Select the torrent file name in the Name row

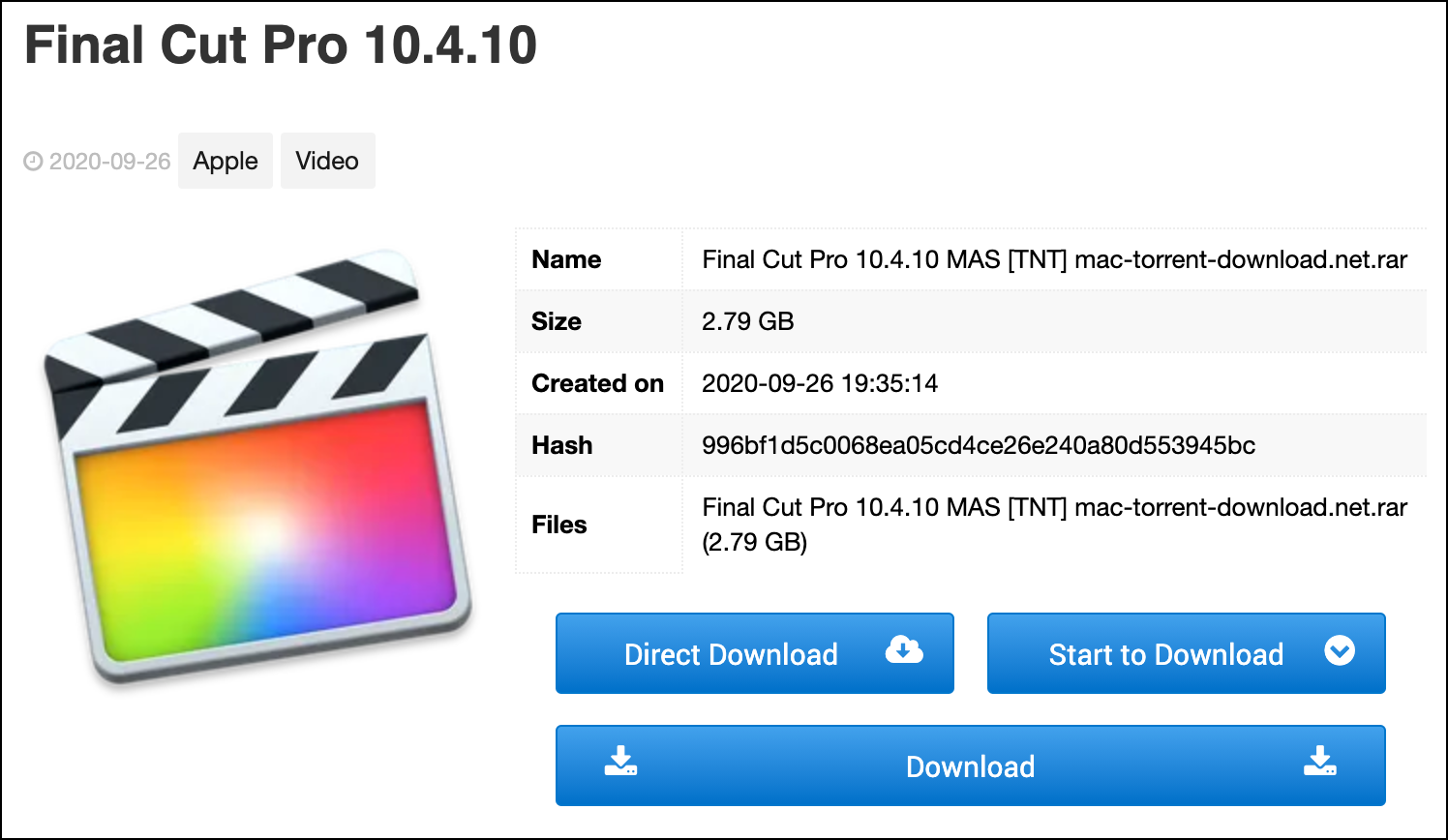click(1054, 259)
